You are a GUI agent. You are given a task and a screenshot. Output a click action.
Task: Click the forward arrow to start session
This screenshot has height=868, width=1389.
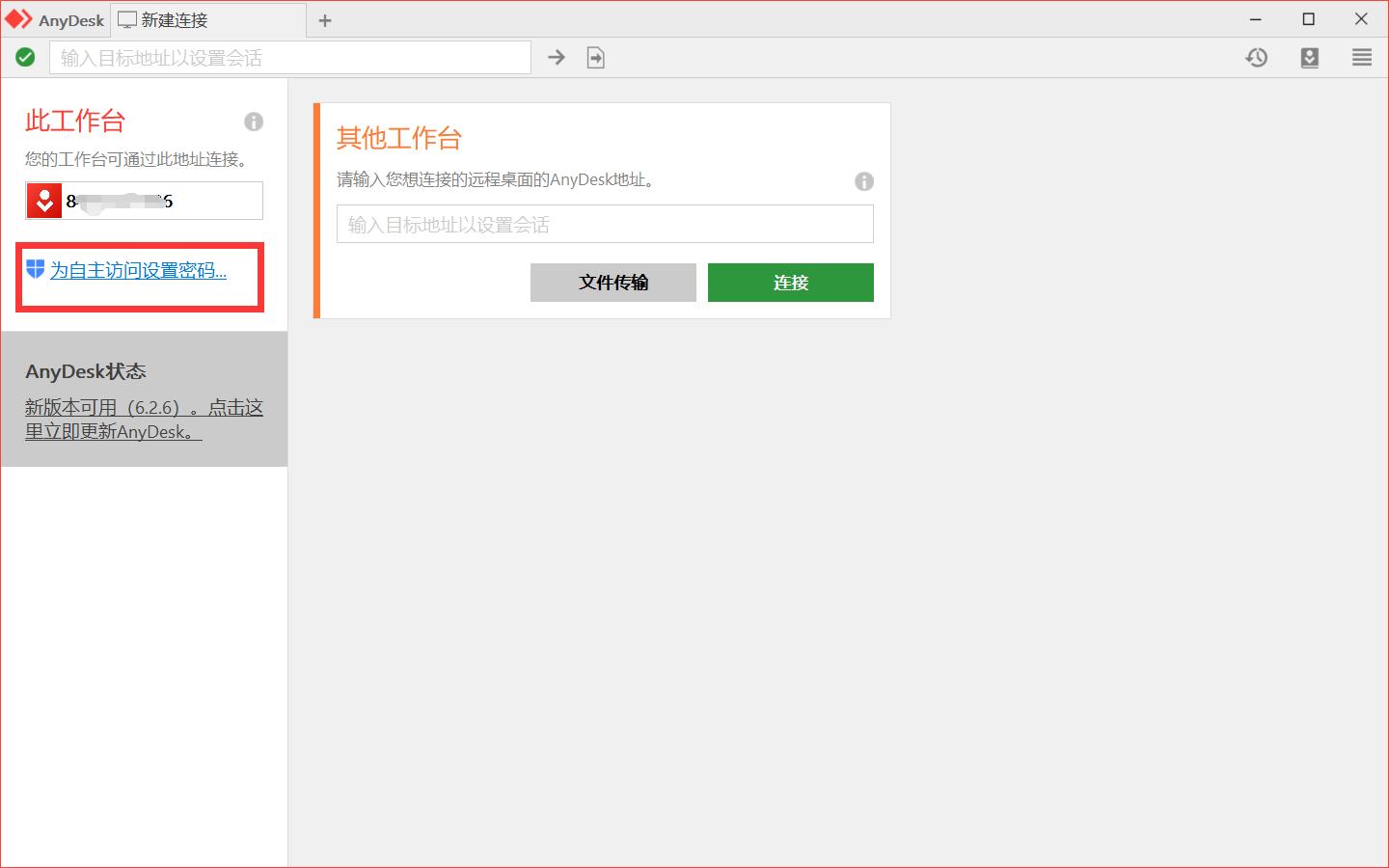557,57
